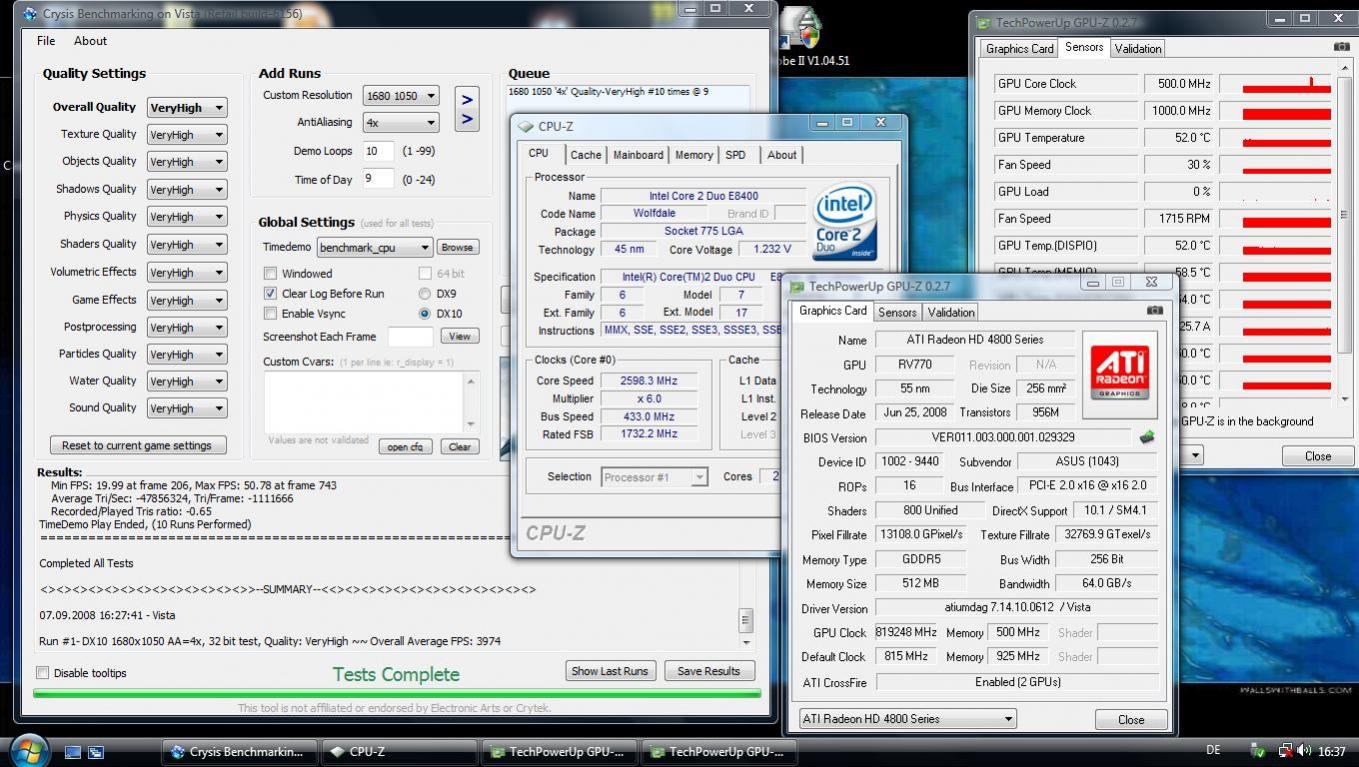1359x767 pixels.
Task: Open the Shadows Quality dropdown
Action: coord(187,189)
